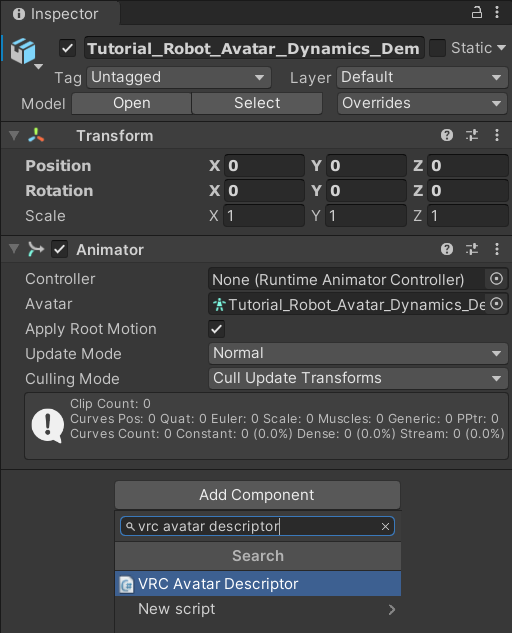Click the Scale X field
This screenshot has width=512, height=633.
point(264,216)
